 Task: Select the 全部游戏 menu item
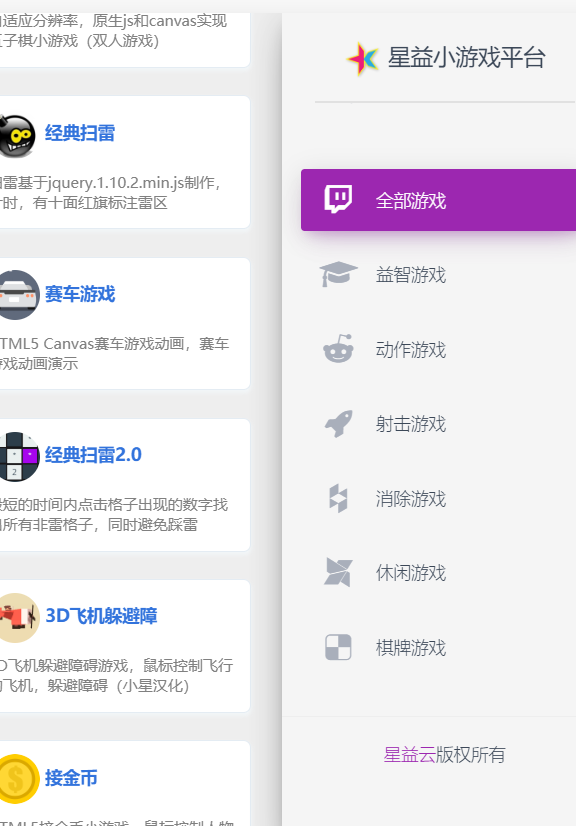click(x=438, y=200)
